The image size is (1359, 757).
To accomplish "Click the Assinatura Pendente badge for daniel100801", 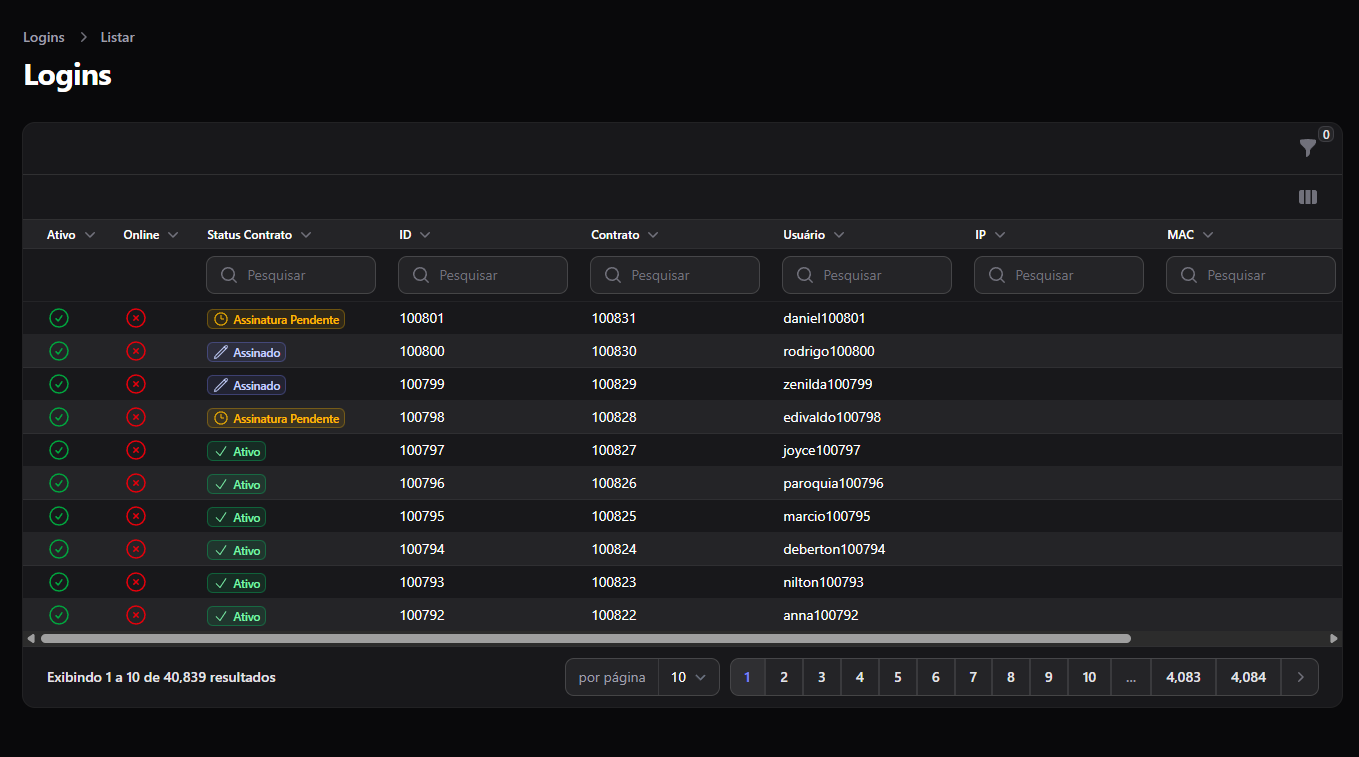I will (x=276, y=319).
